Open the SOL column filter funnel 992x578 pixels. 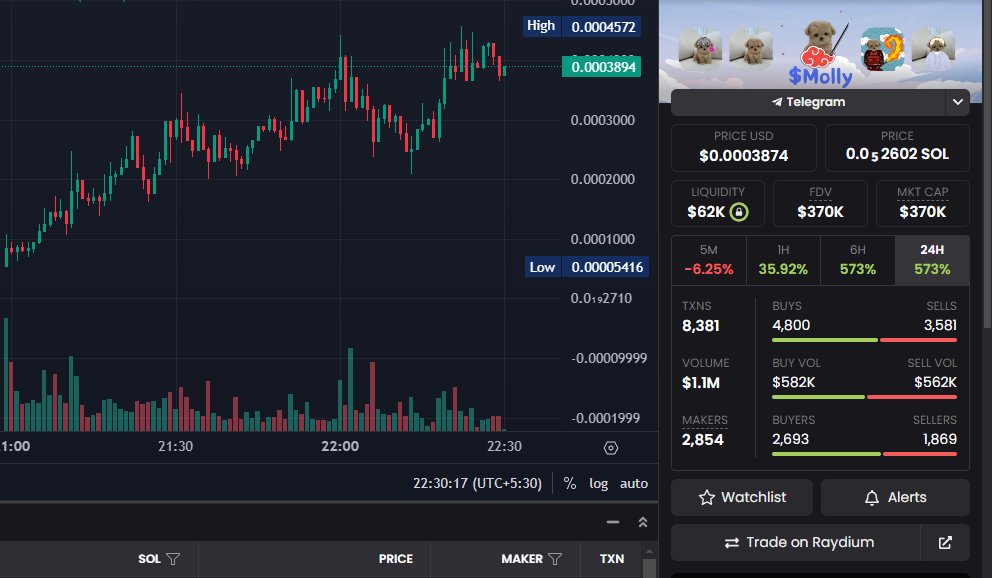[x=173, y=559]
